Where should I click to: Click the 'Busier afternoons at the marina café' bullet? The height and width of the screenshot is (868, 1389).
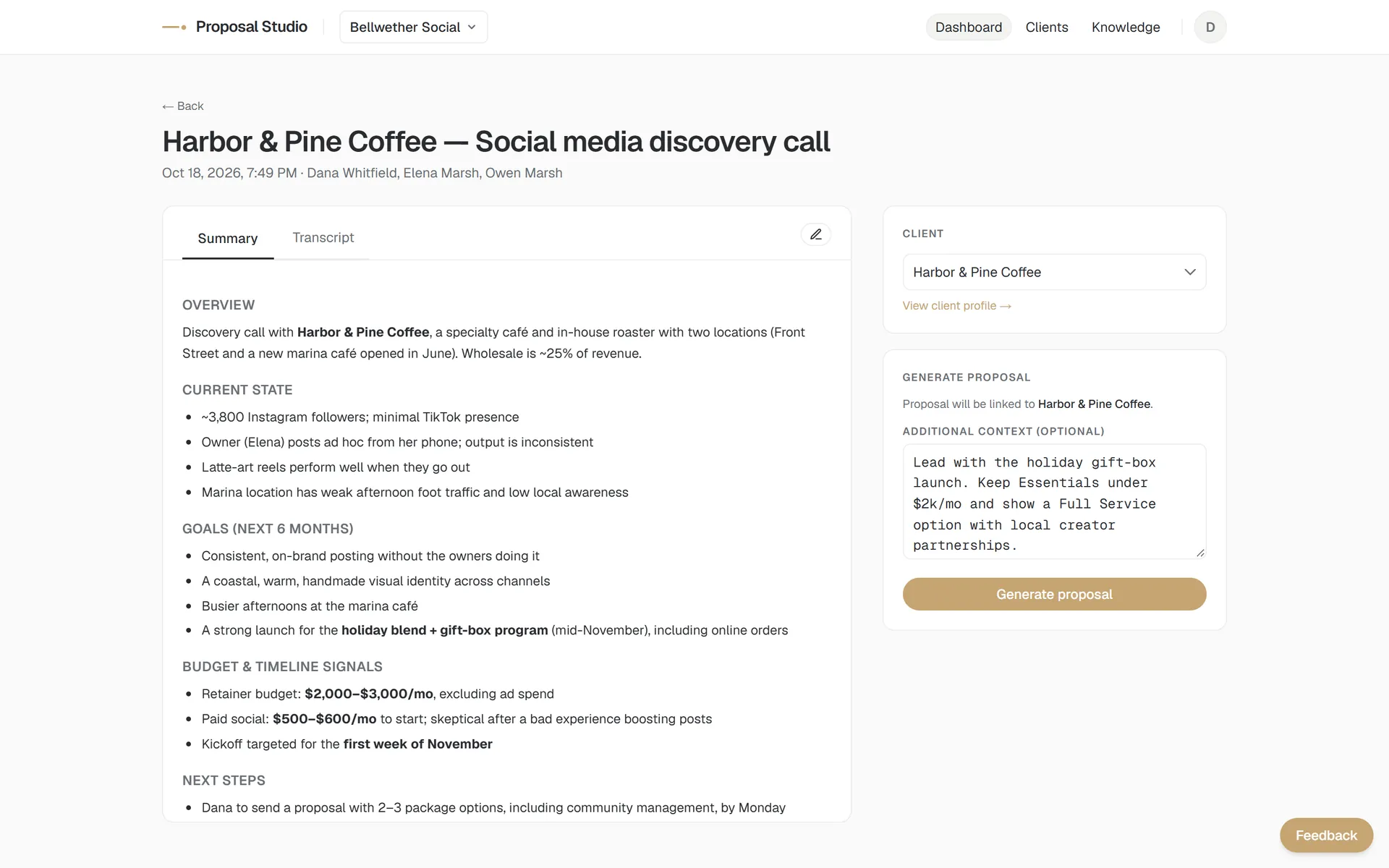click(x=310, y=605)
